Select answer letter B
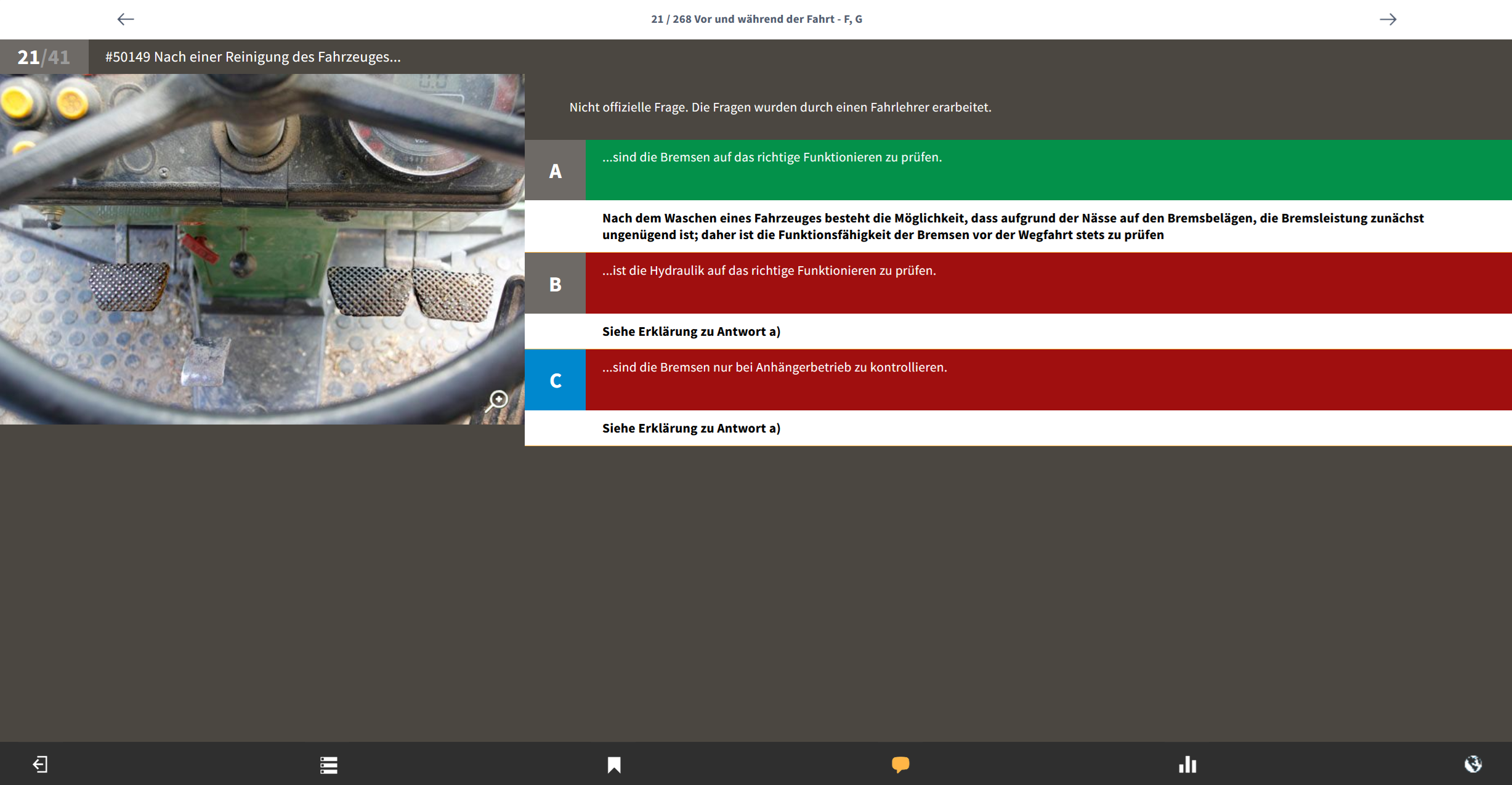Viewport: 1512px width, 785px height. [555, 283]
